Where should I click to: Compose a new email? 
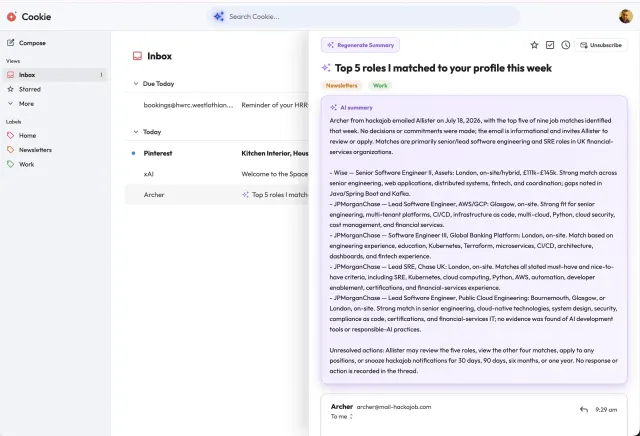pyautogui.click(x=27, y=43)
